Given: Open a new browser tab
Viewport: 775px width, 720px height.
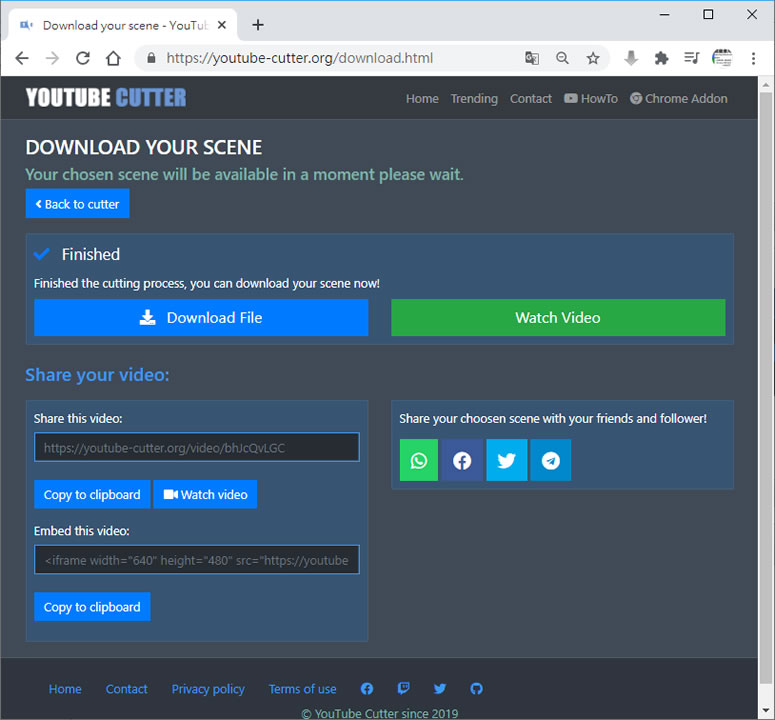Looking at the screenshot, I should coord(258,25).
